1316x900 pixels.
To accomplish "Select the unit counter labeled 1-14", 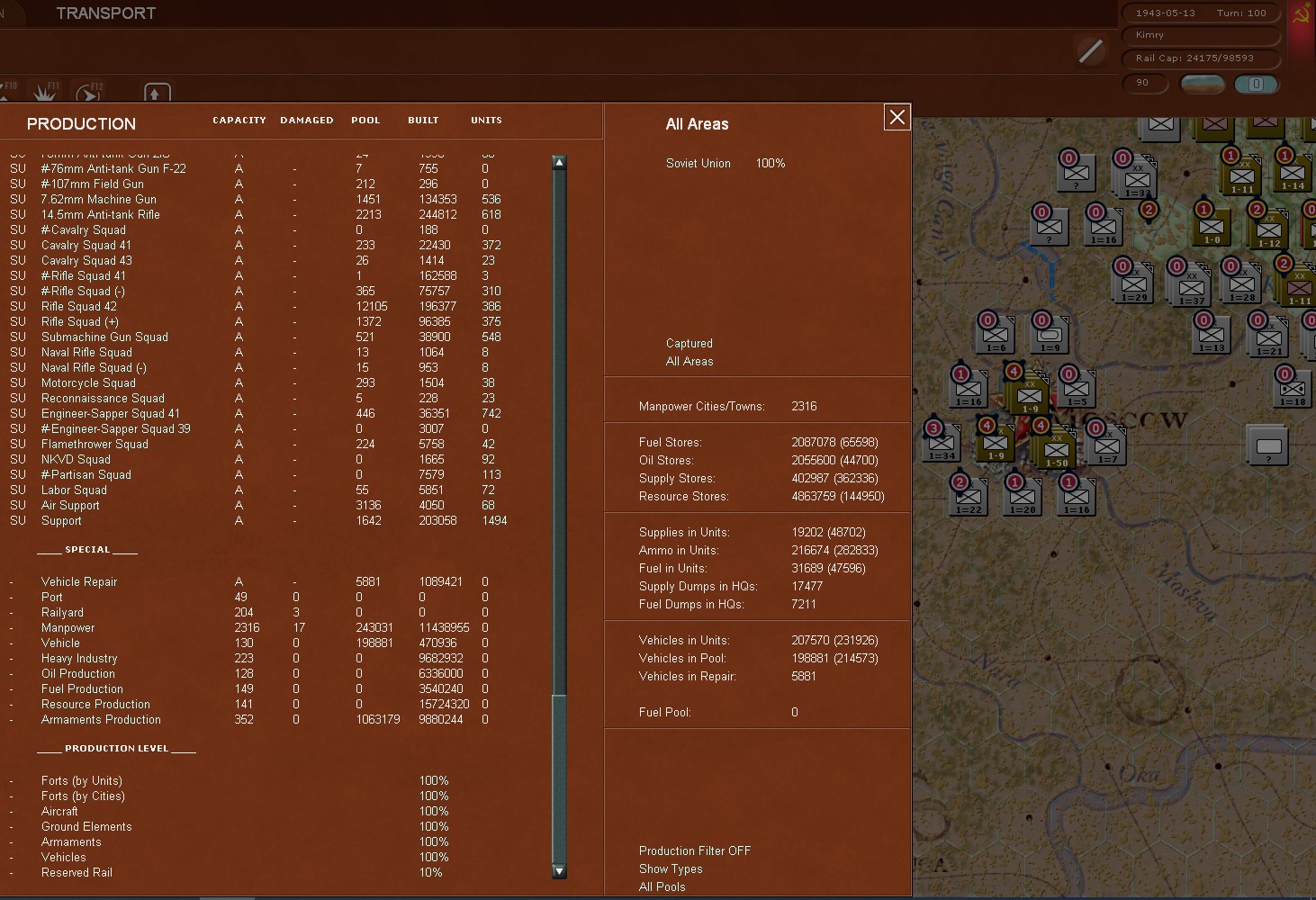I will [x=1292, y=173].
